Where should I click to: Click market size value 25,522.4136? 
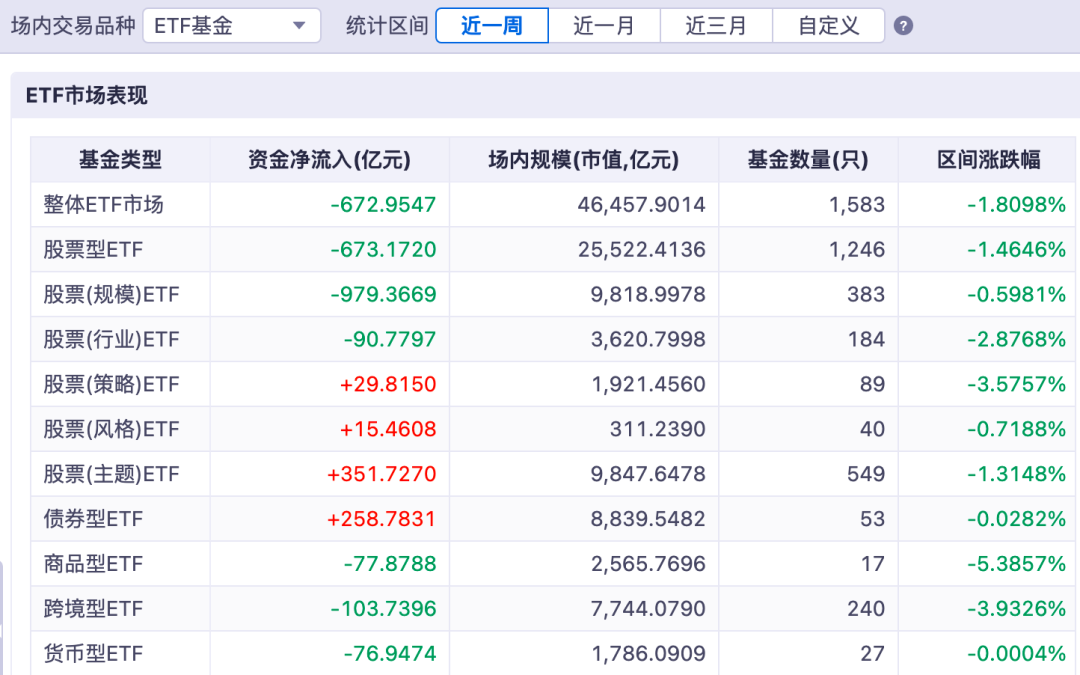641,249
